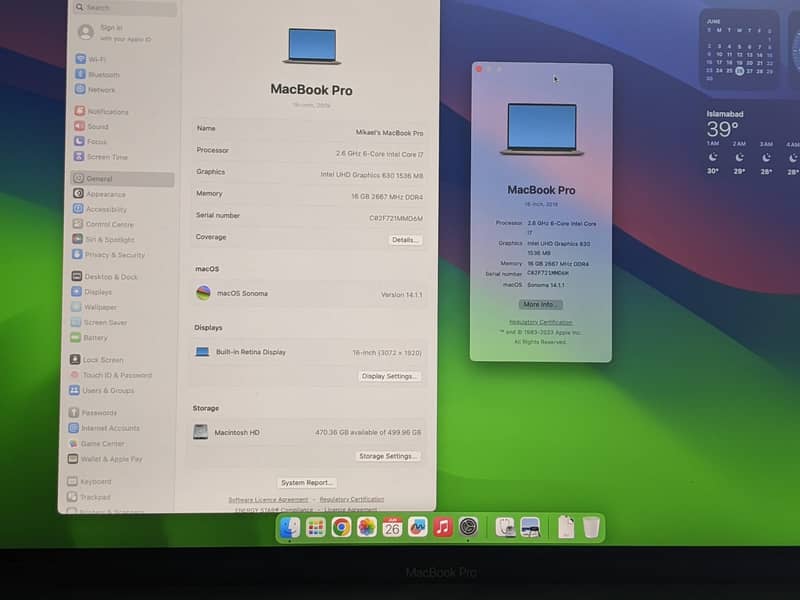Select Touch ID & Password in sidebar

coord(117,375)
